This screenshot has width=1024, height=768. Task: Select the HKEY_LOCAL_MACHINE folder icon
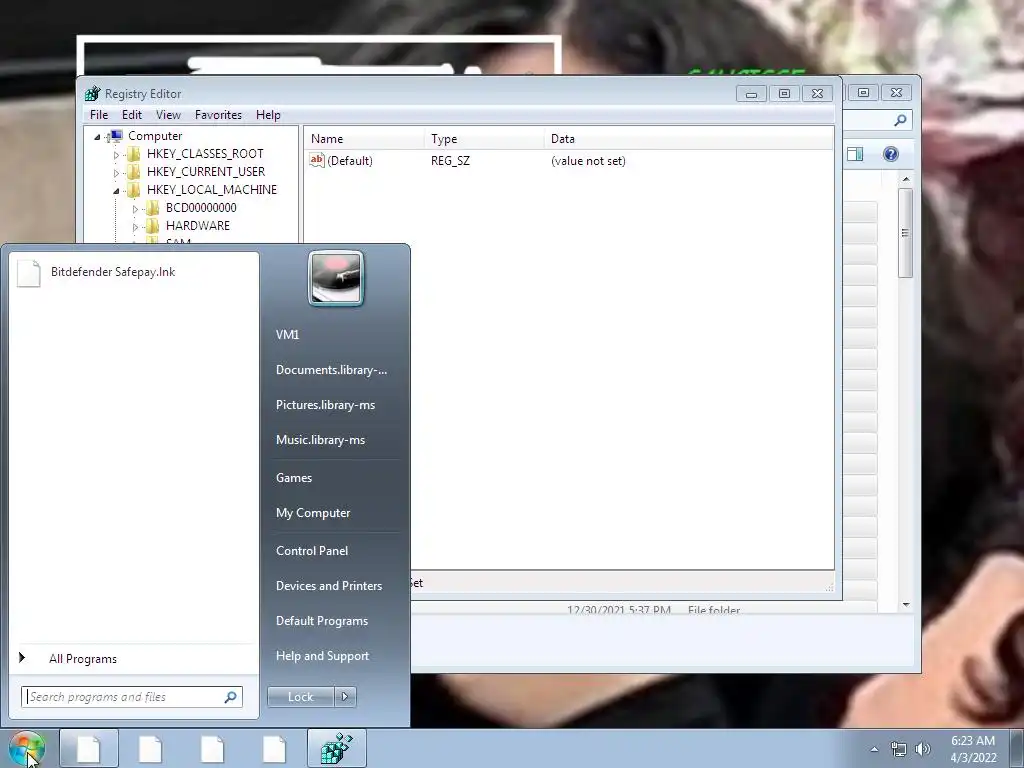point(134,190)
